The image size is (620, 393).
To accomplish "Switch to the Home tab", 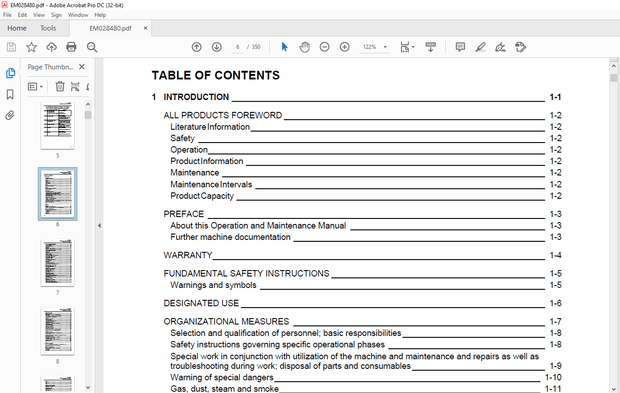I will (x=17, y=28).
